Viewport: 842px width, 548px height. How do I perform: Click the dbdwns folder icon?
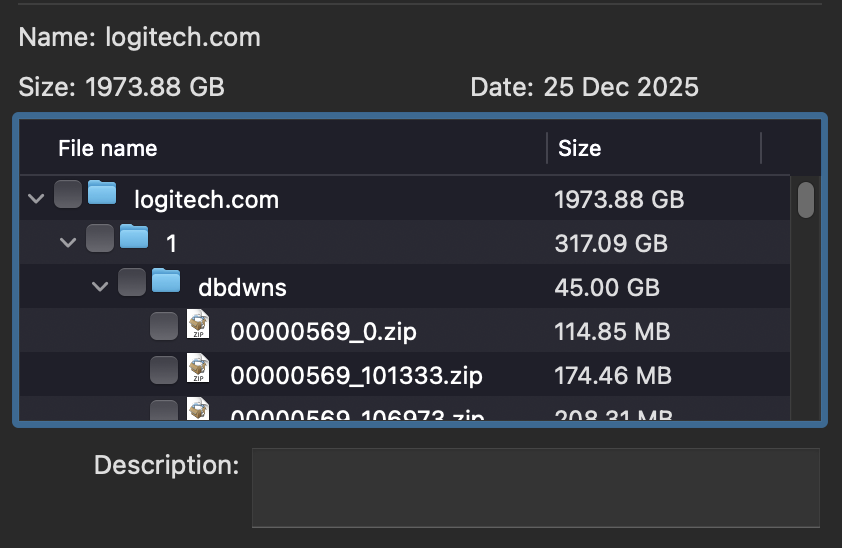166,282
